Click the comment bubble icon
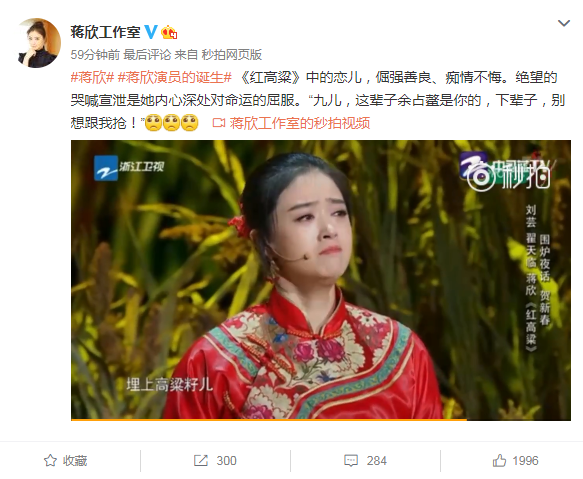Screen dimensions: 583x479 coord(351,460)
